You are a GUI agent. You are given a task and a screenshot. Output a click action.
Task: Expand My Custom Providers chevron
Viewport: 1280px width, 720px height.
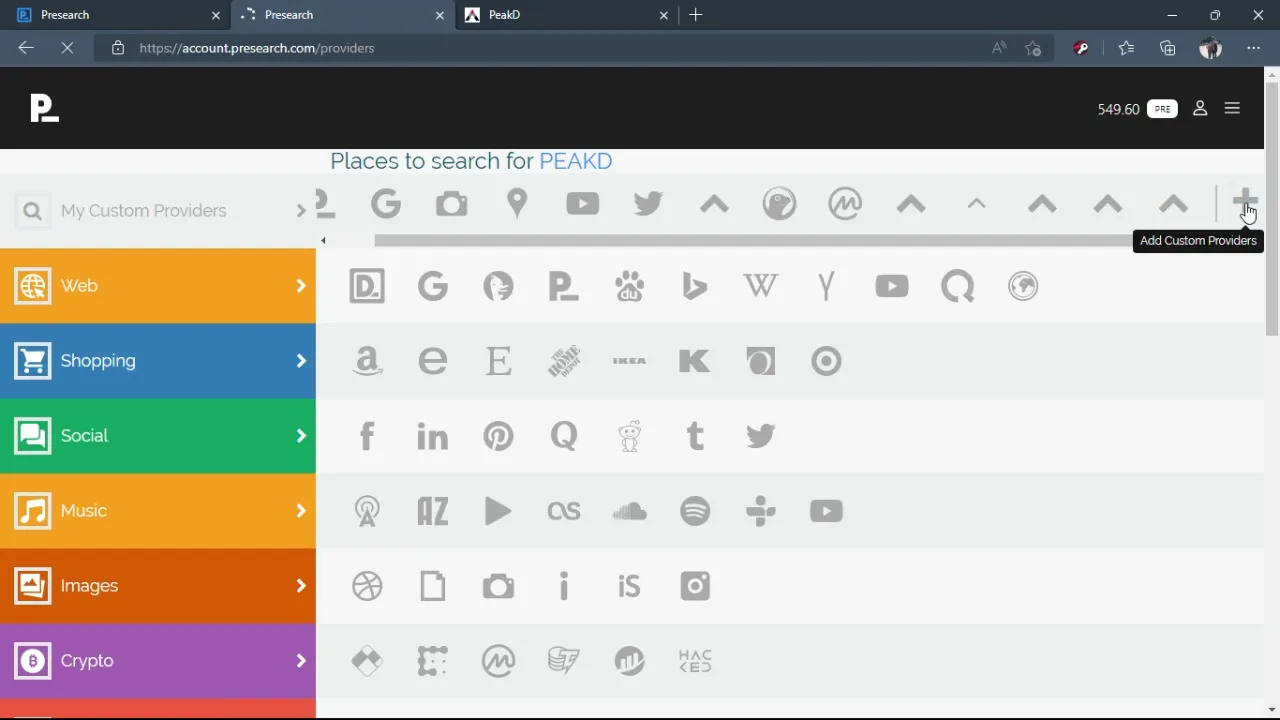coord(301,211)
